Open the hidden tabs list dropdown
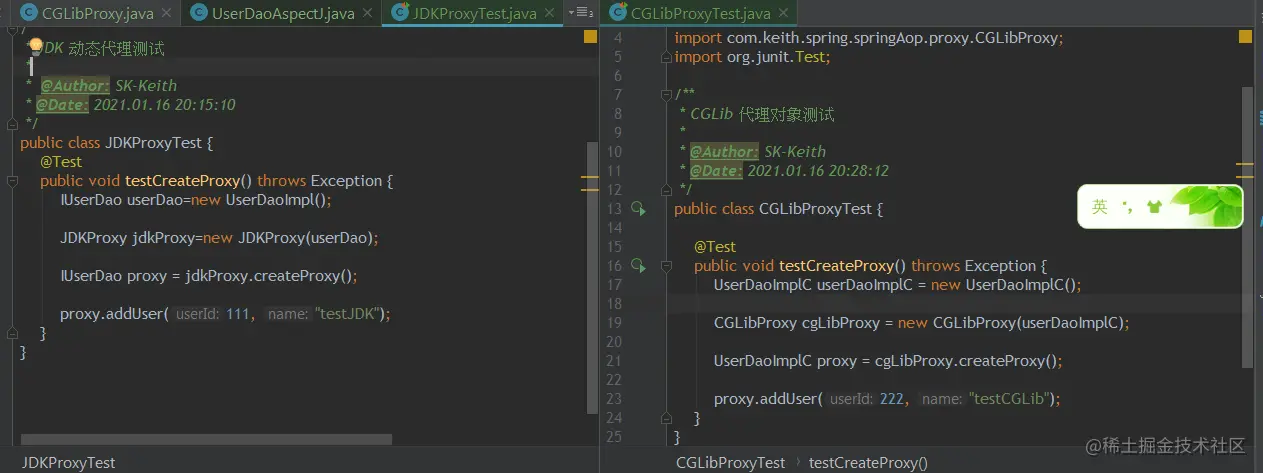This screenshot has width=1263, height=473. click(x=579, y=13)
